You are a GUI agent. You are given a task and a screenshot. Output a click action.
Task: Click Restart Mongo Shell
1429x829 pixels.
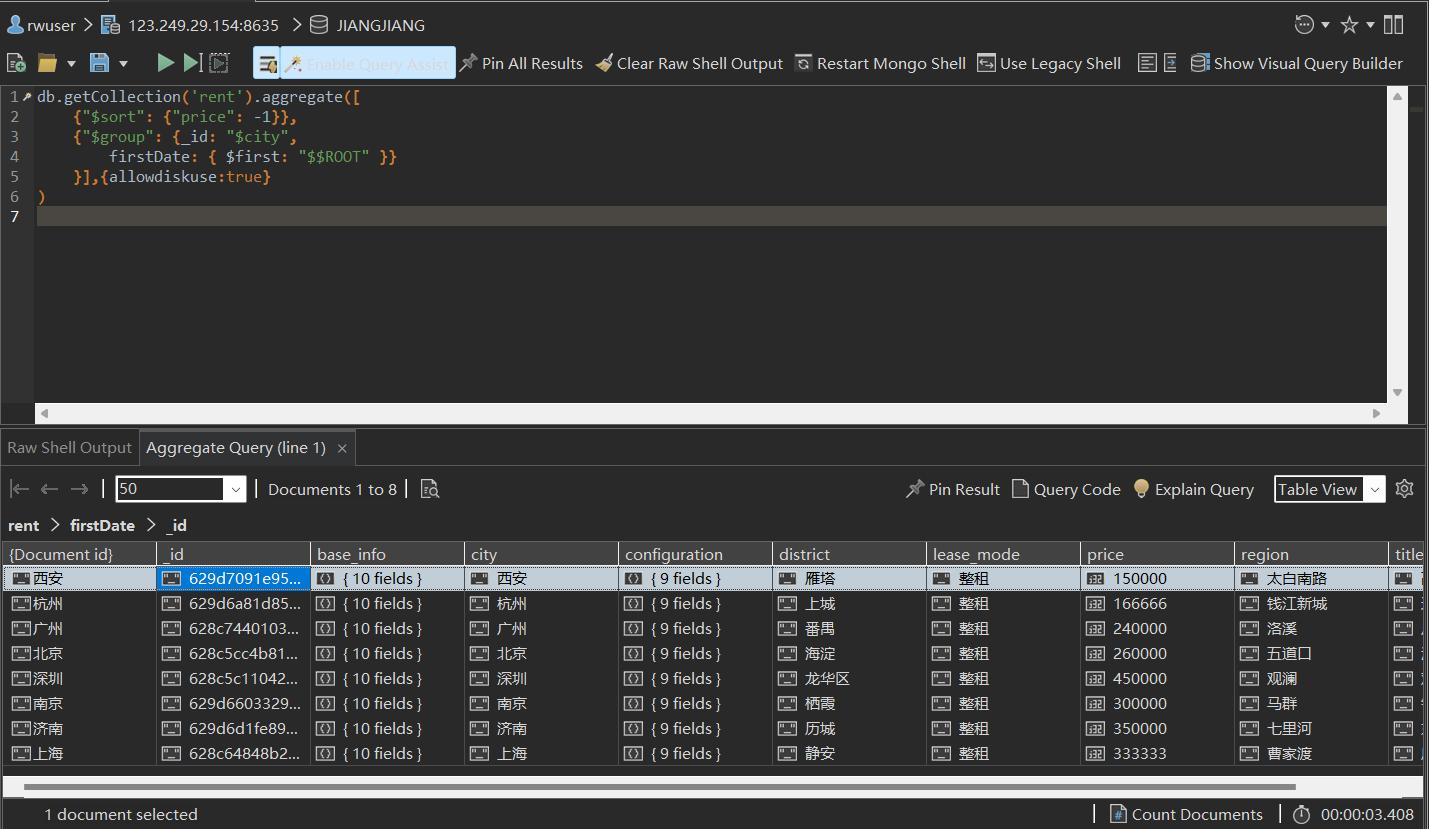tap(880, 63)
